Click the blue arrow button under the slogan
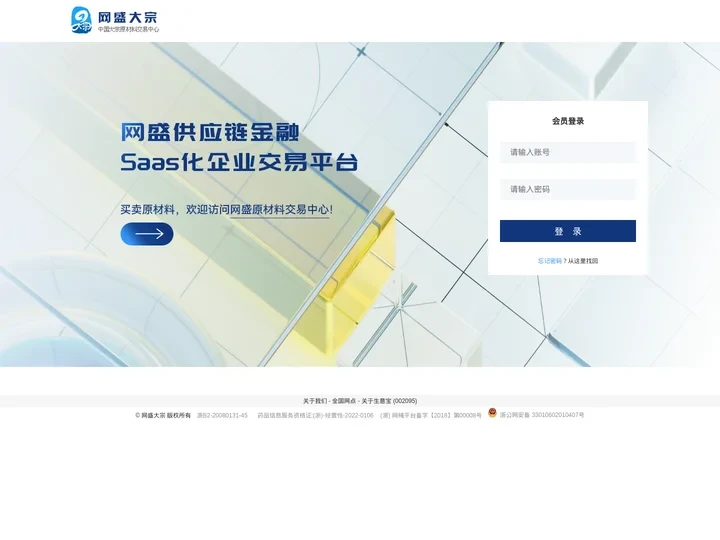 (147, 234)
